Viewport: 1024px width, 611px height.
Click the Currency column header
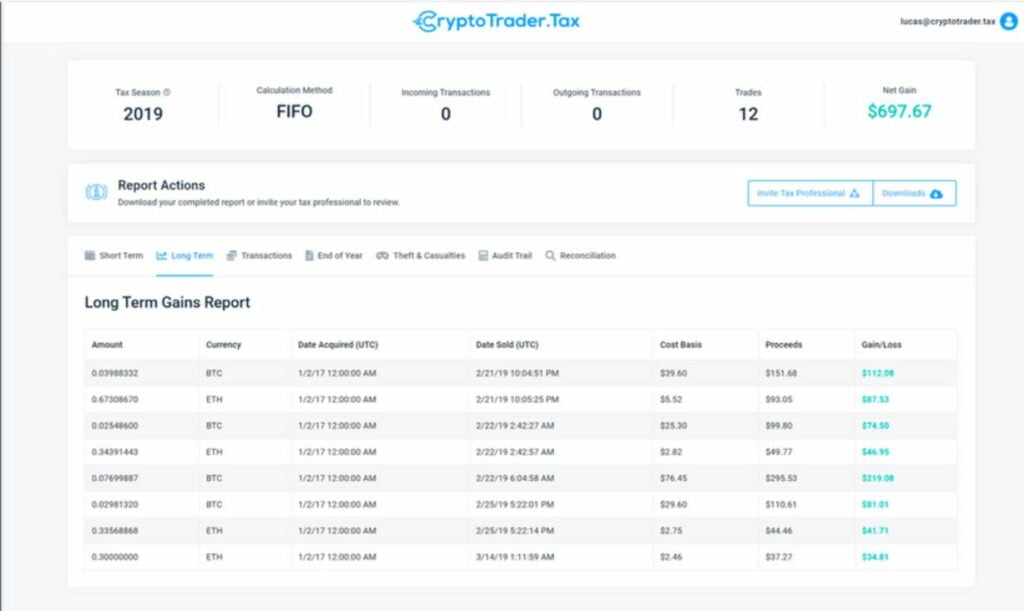(223, 345)
